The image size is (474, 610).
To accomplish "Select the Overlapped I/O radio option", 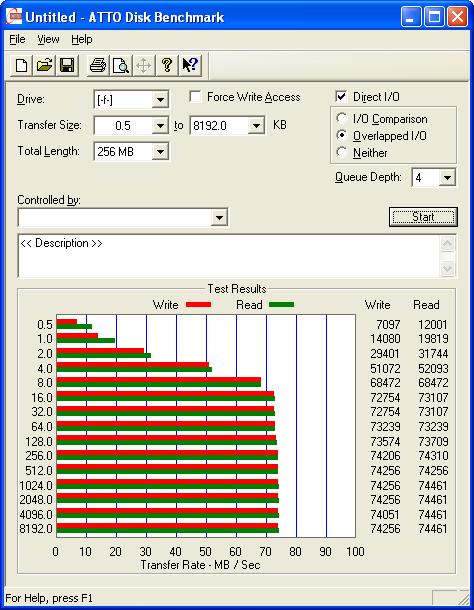I will point(341,135).
